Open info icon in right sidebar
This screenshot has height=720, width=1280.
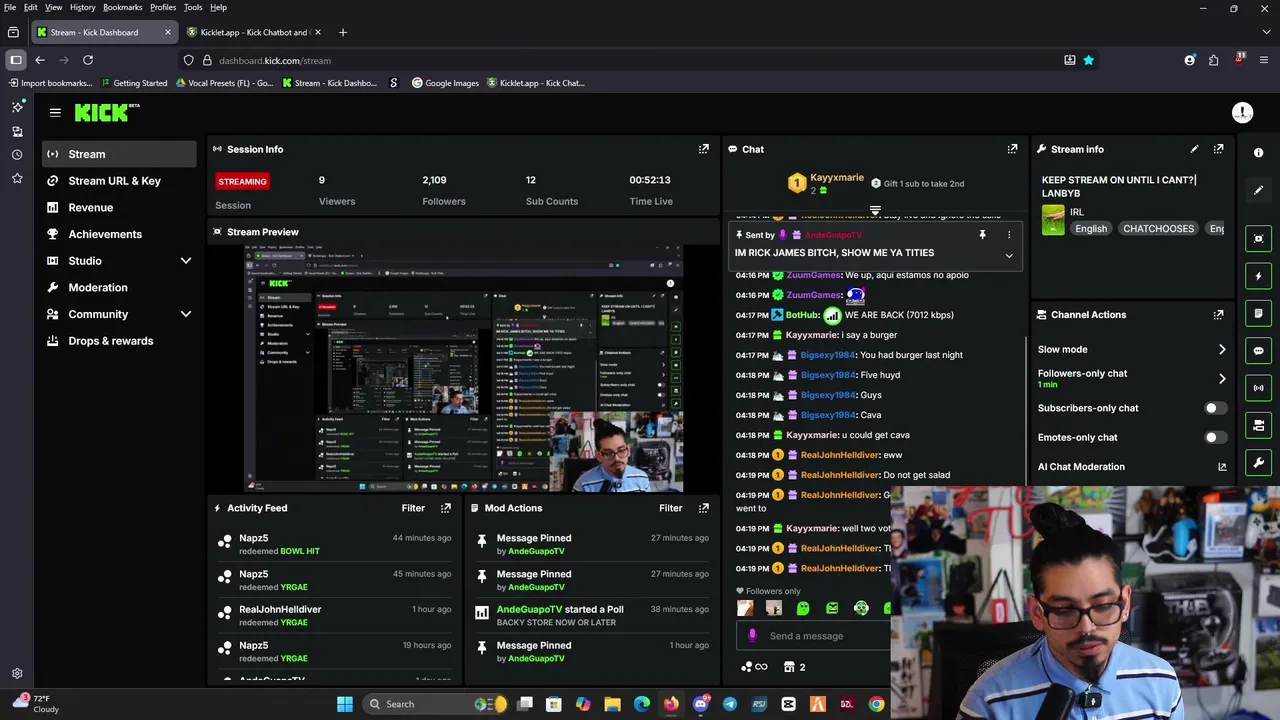click(1259, 153)
